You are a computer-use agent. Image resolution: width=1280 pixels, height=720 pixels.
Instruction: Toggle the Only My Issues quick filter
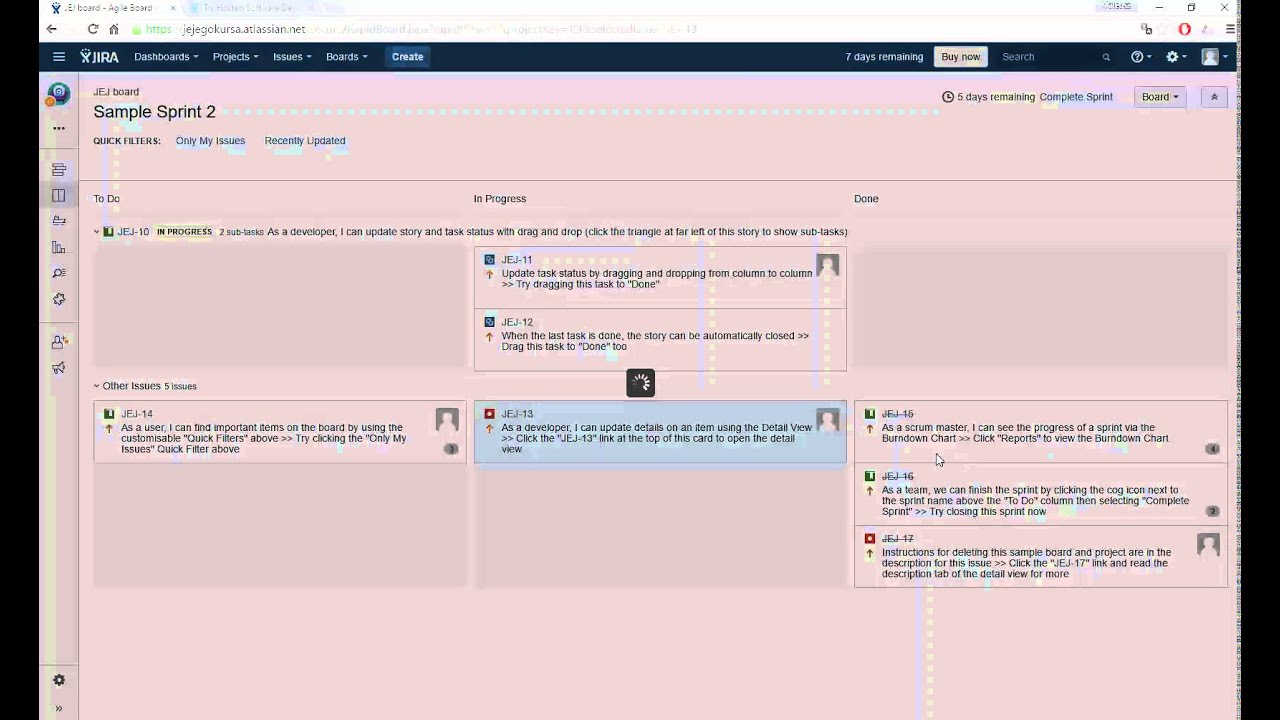[x=210, y=141]
